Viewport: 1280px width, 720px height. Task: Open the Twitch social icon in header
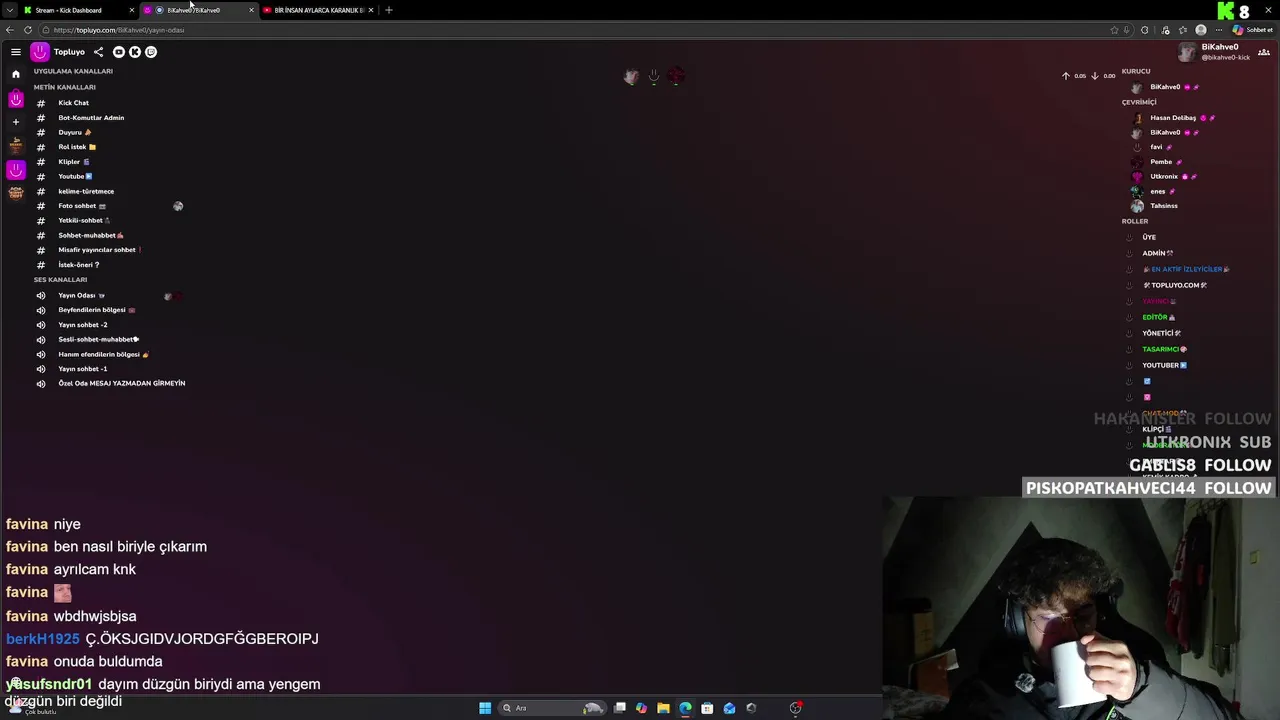[x=151, y=52]
